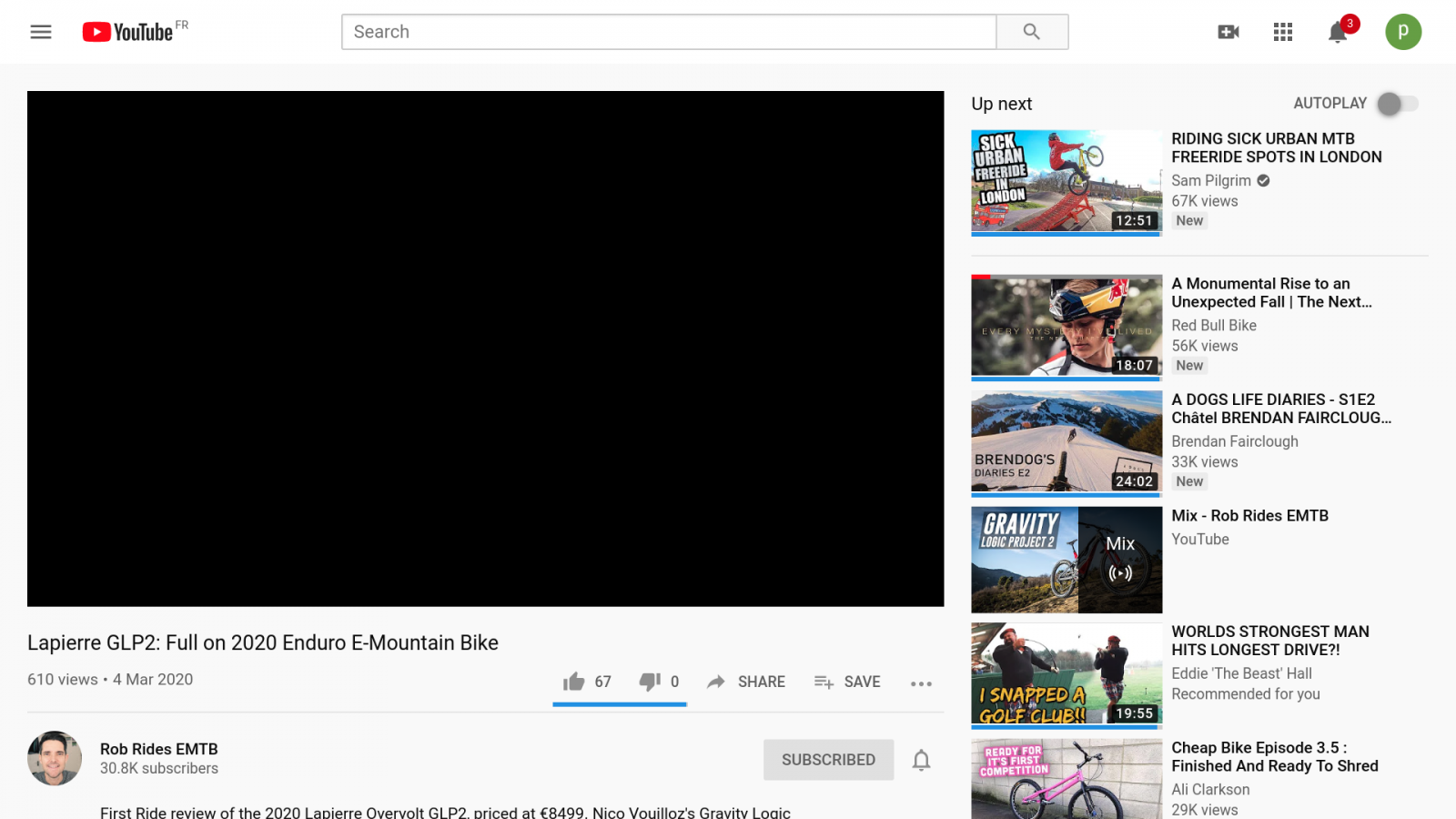Click Sam Pilgrim verified badge
The height and width of the screenshot is (819, 1456).
click(x=1263, y=180)
